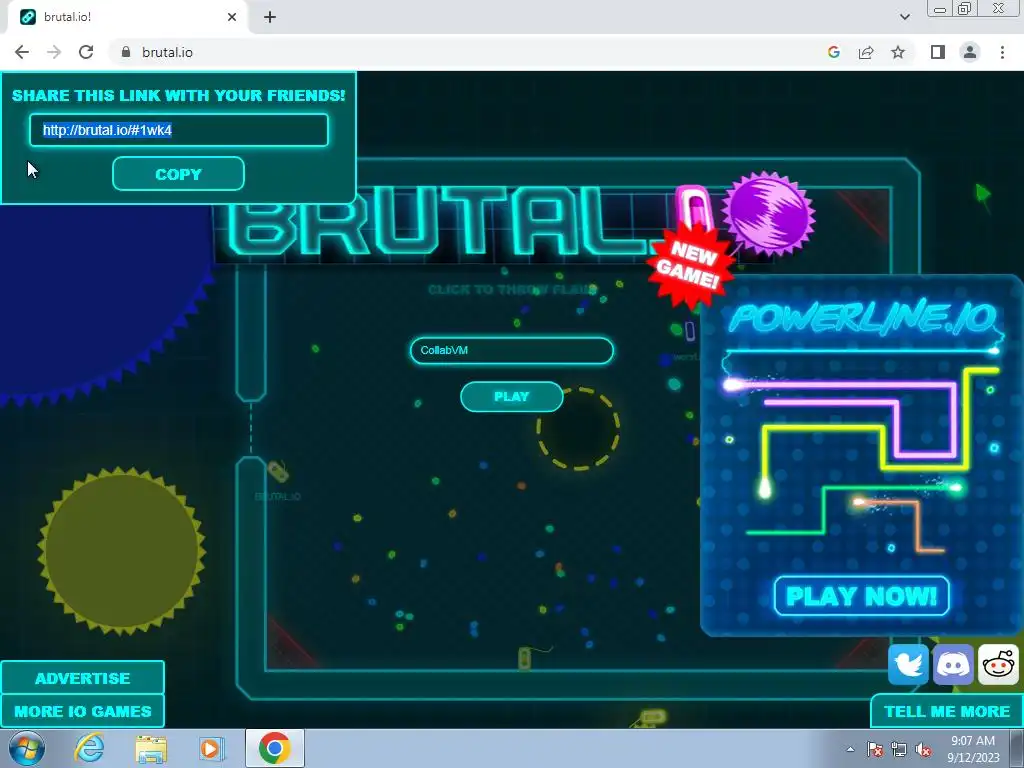This screenshot has height=768, width=1024.
Task: Click the share page icon
Action: pyautogui.click(x=866, y=52)
